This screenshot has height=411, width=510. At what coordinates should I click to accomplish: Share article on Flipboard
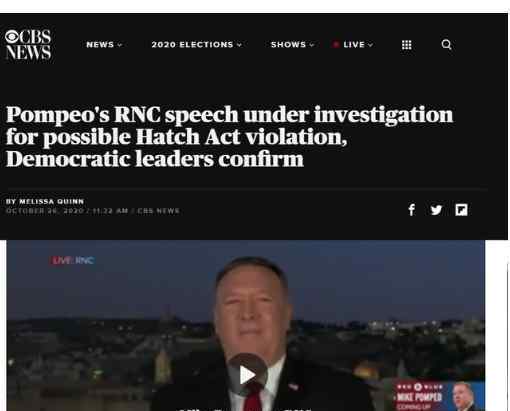[x=461, y=210]
